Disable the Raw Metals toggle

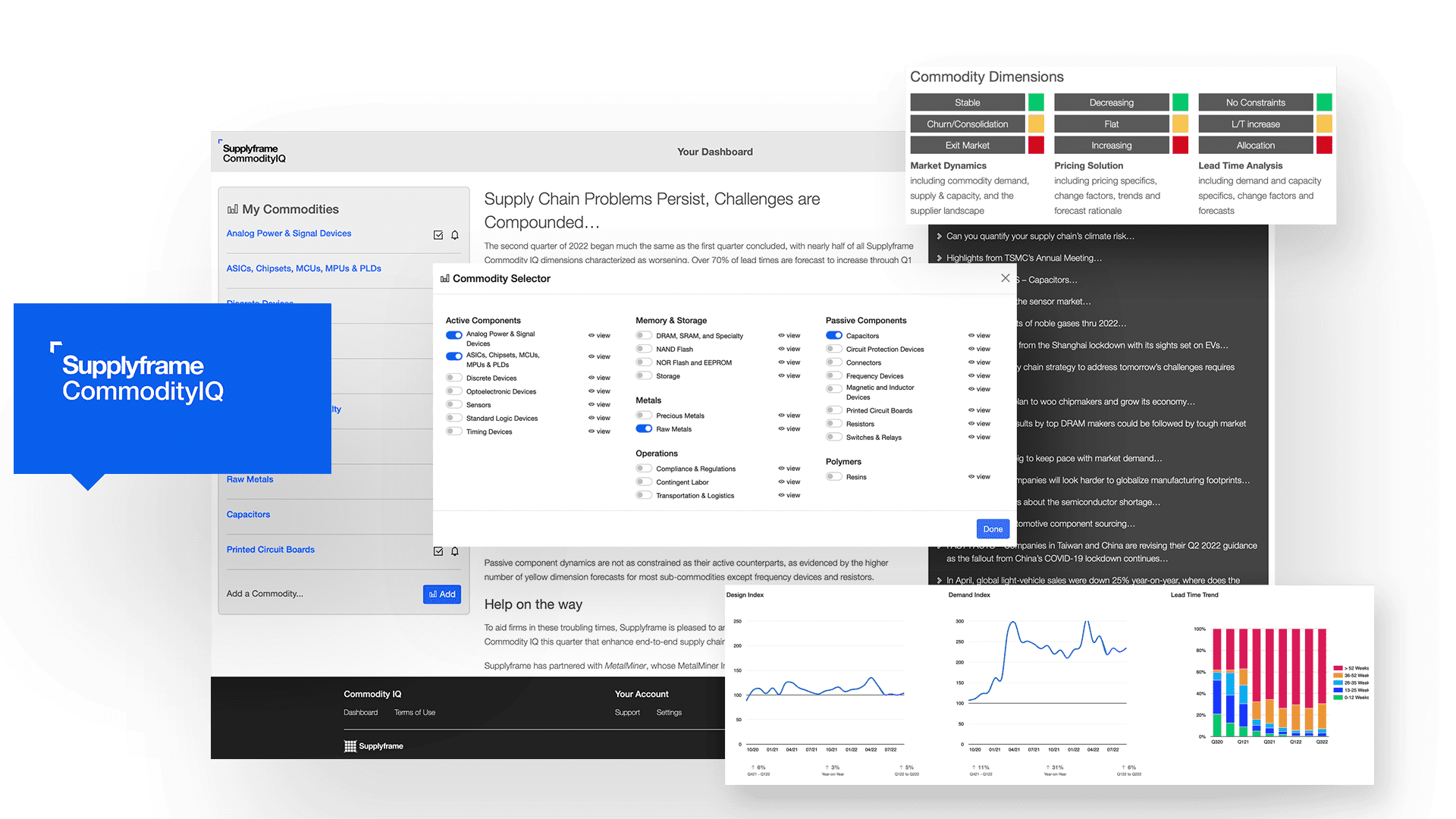point(644,429)
